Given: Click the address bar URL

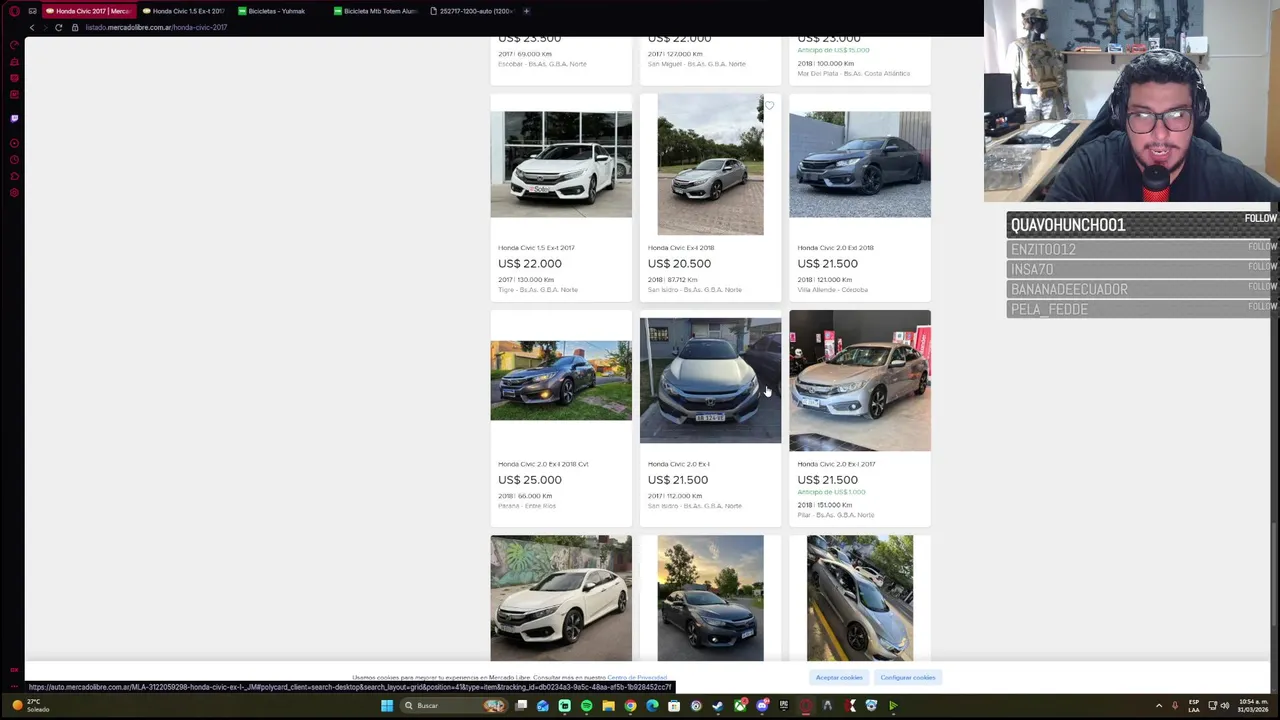Looking at the screenshot, I should tap(156, 27).
